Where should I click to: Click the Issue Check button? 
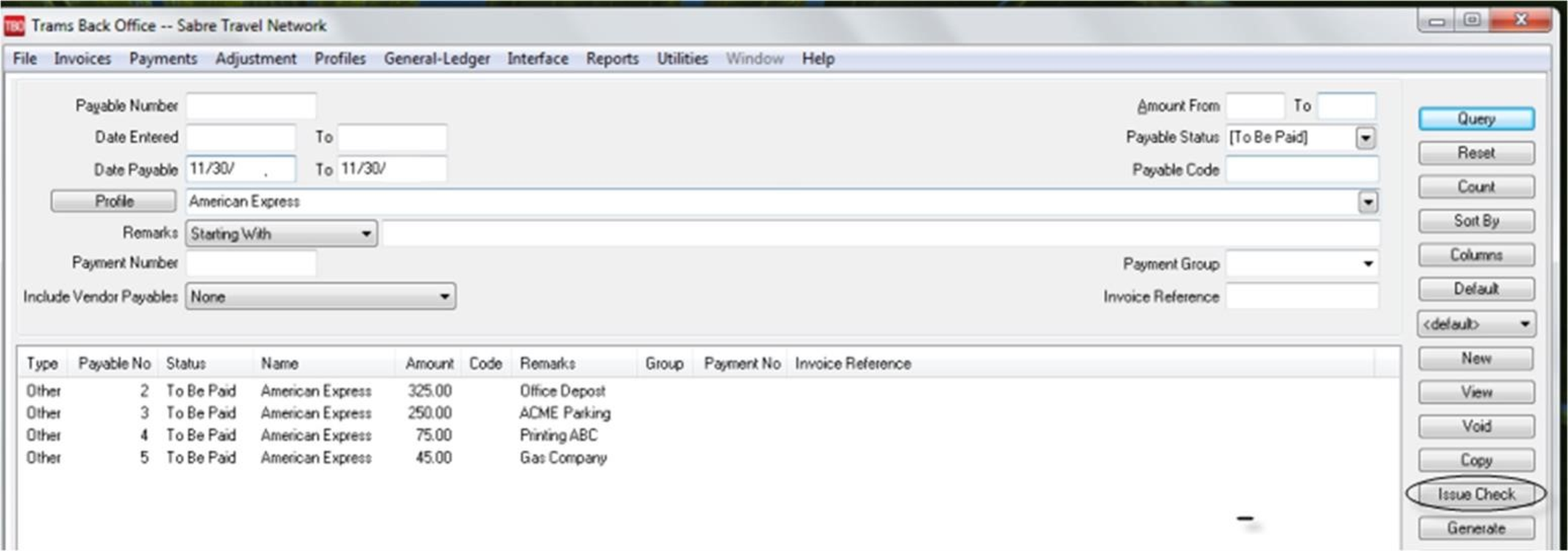tap(1476, 494)
